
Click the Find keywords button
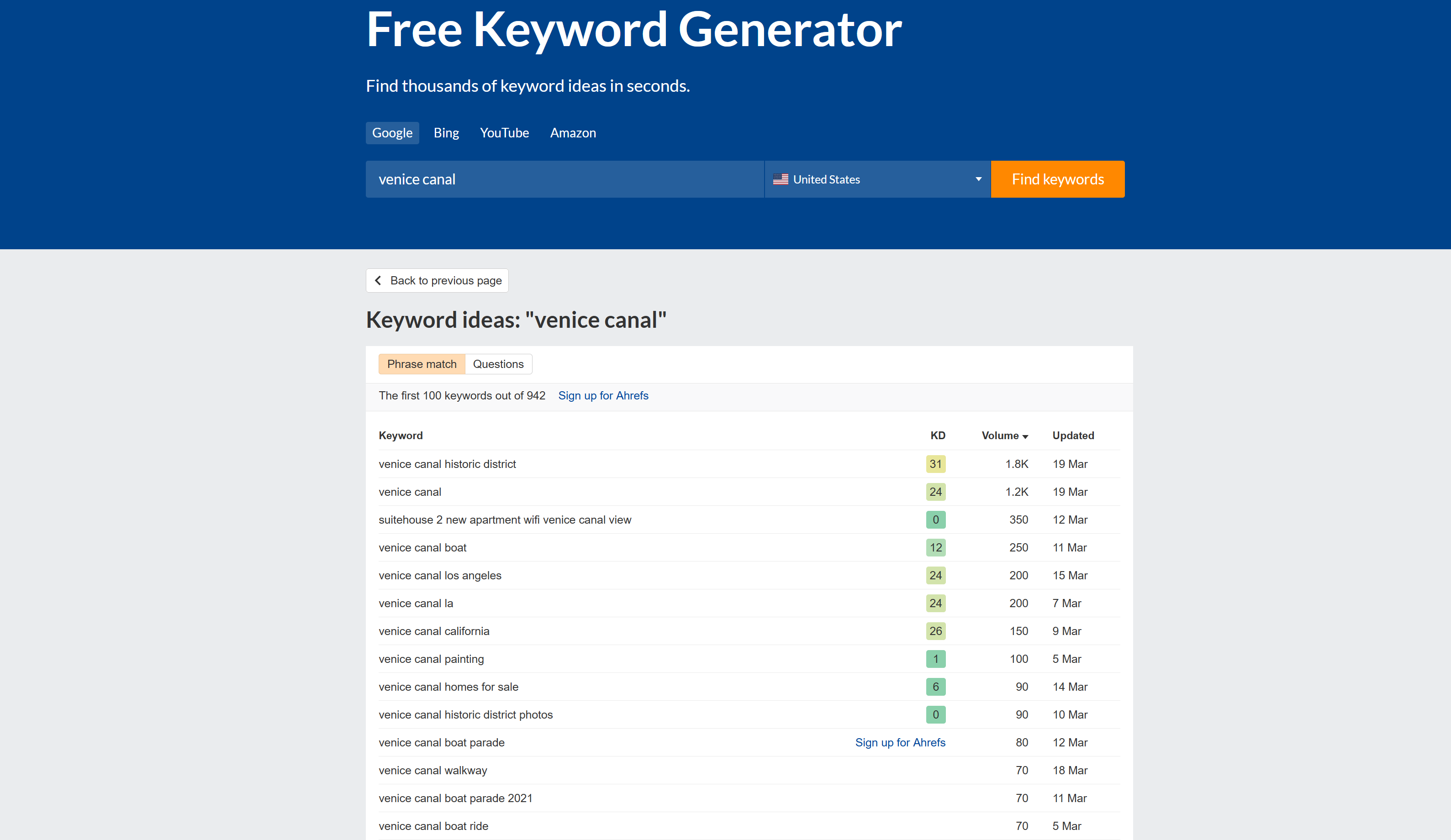[1057, 179]
